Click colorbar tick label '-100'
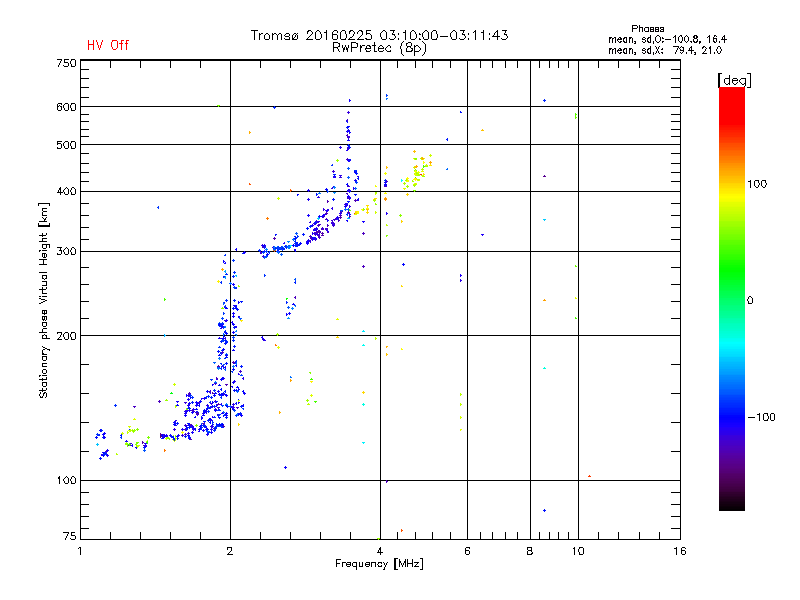 761,417
